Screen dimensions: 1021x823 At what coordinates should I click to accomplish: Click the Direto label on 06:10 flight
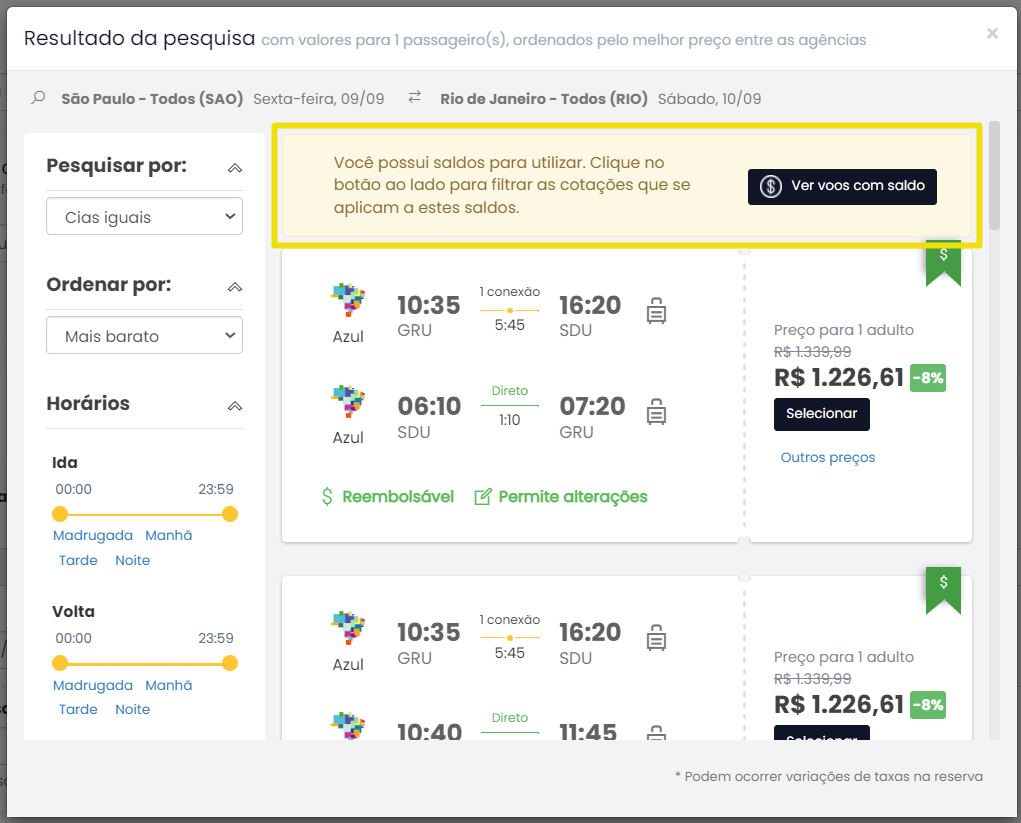coord(510,391)
